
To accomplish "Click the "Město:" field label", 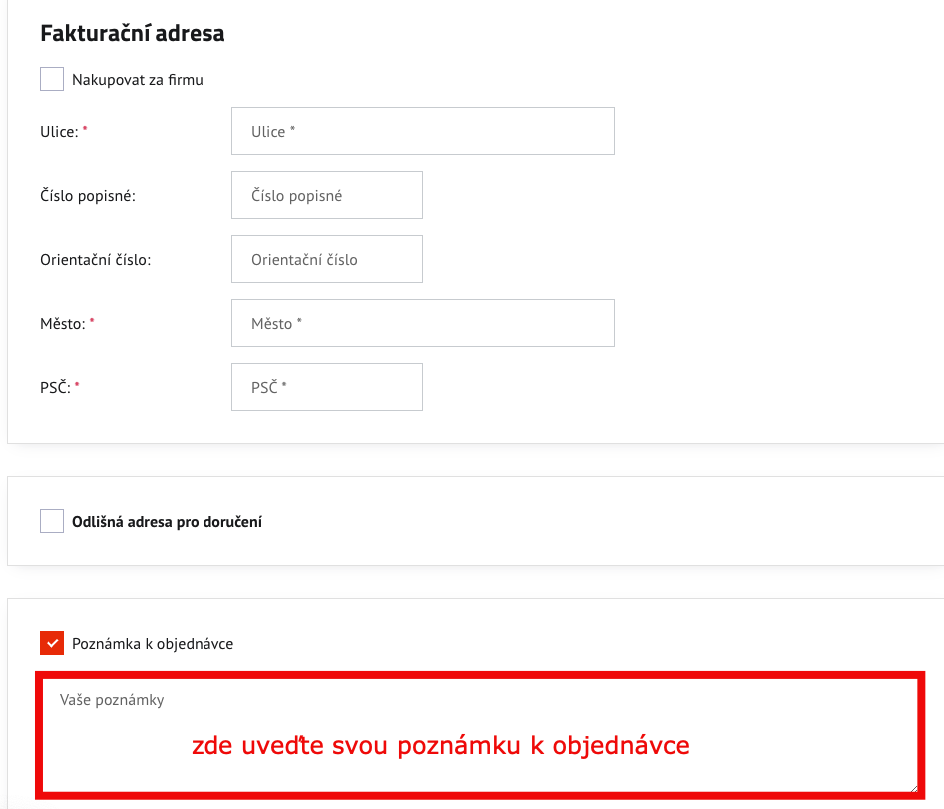I will tap(62, 323).
